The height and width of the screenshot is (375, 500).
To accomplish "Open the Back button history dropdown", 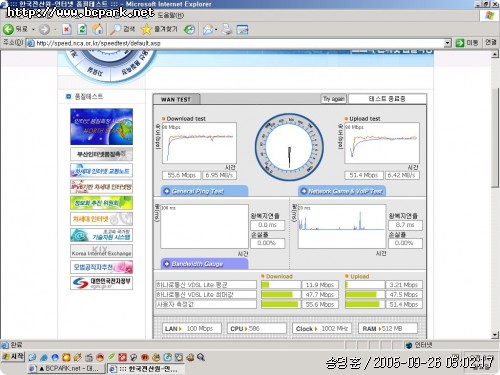I will click(x=33, y=30).
